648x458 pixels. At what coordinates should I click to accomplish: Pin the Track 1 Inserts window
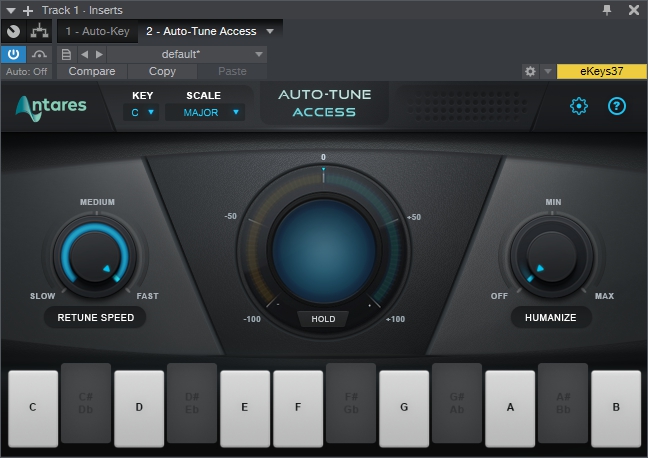[606, 10]
